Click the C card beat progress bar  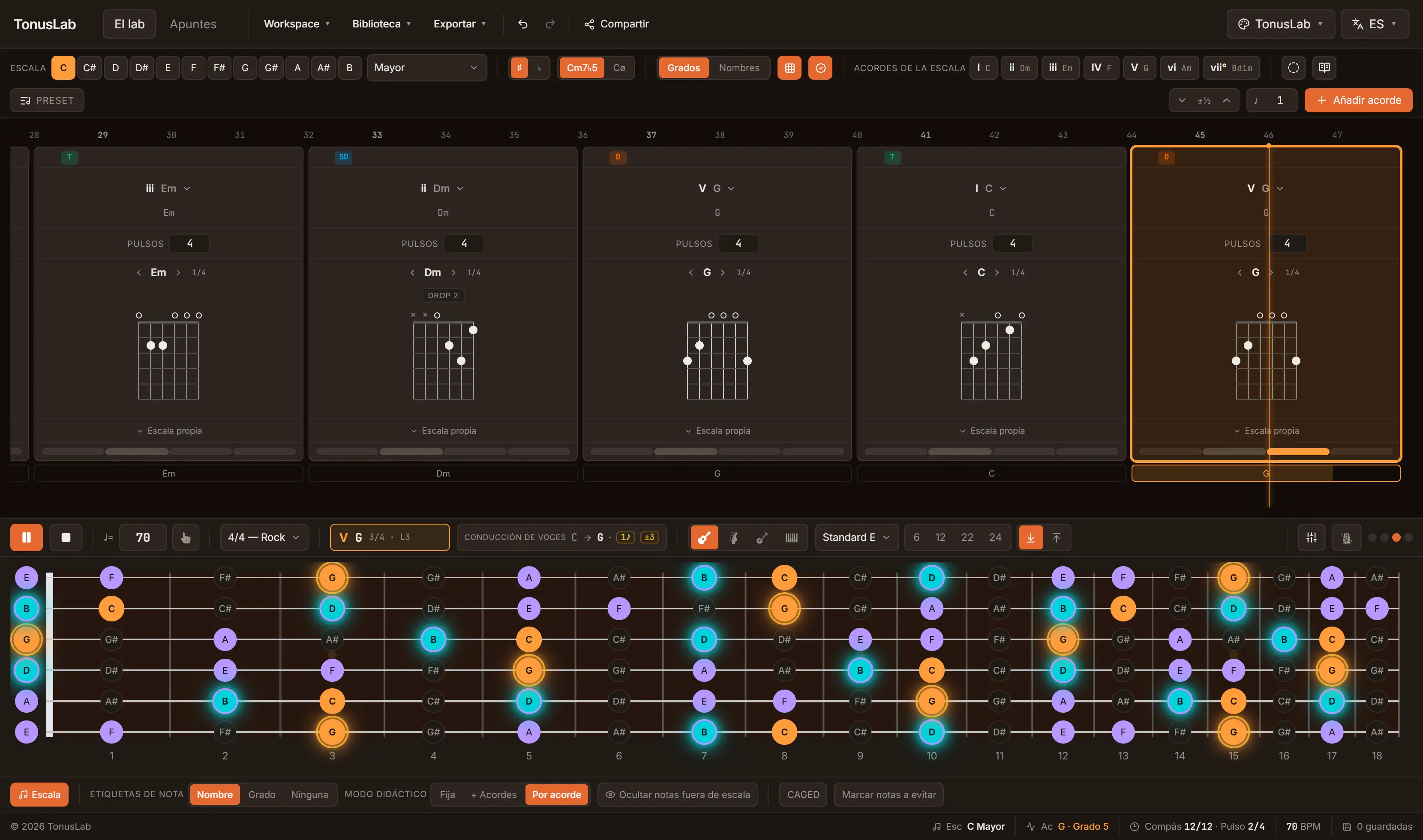tap(992, 452)
